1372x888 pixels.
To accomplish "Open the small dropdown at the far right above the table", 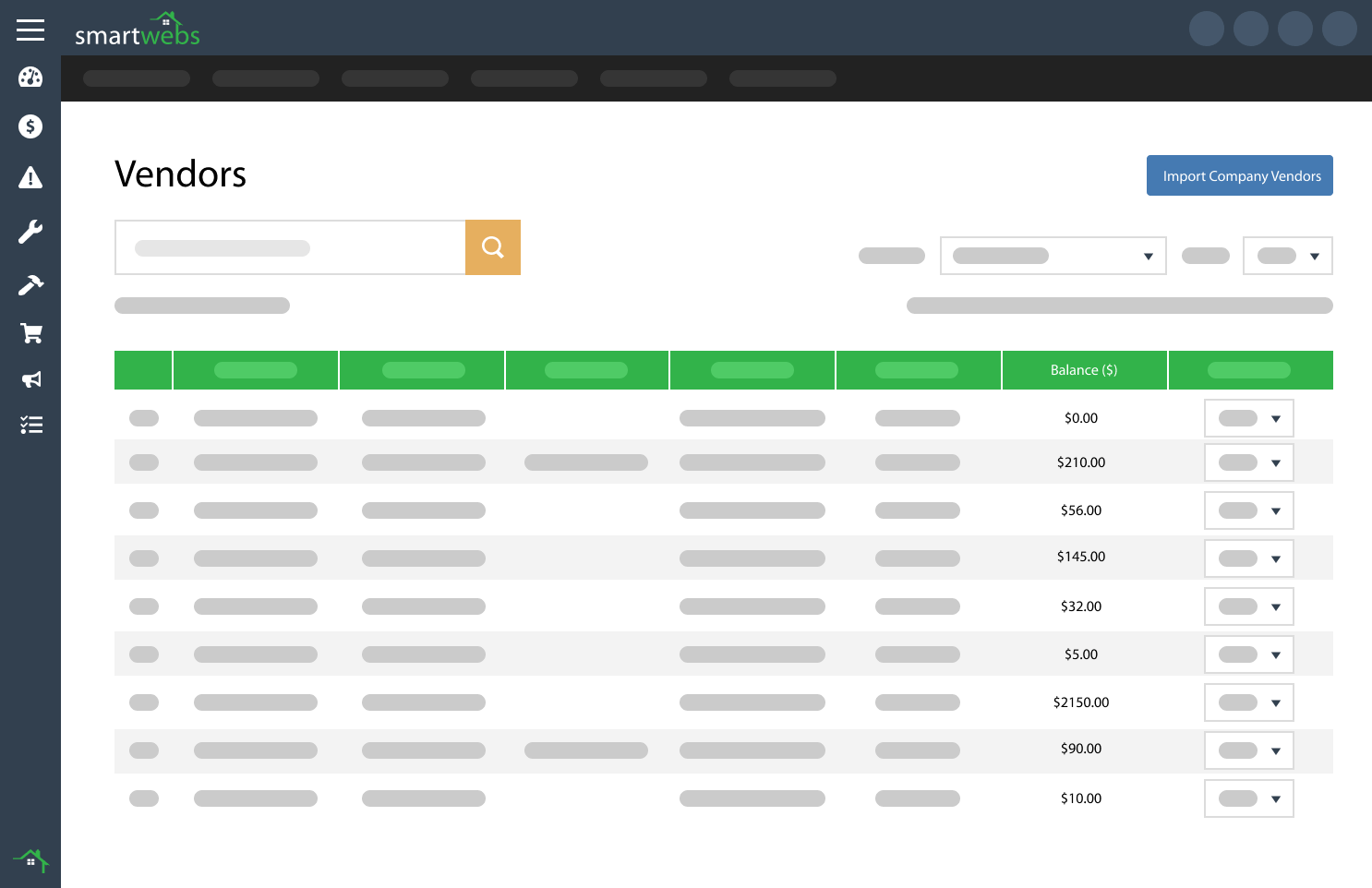I will pos(1287,256).
